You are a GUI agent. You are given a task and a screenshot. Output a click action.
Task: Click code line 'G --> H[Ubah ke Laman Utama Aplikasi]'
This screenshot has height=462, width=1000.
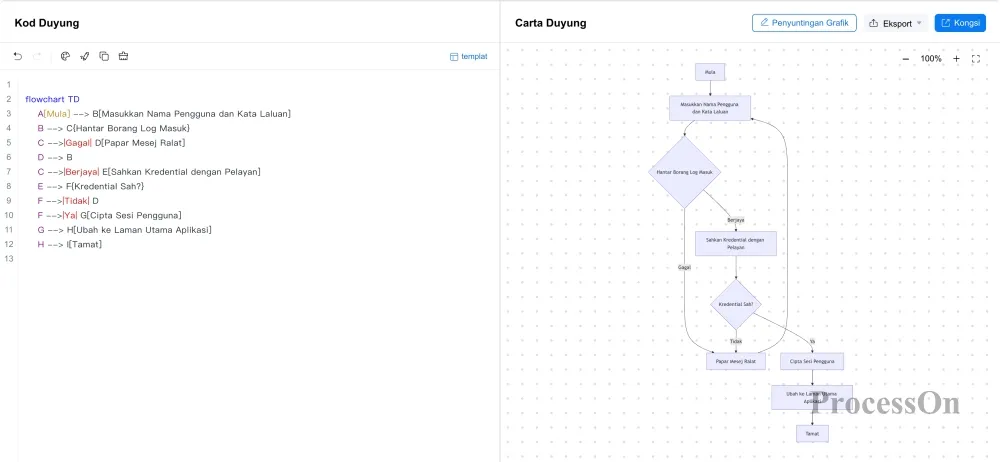pyautogui.click(x=124, y=230)
